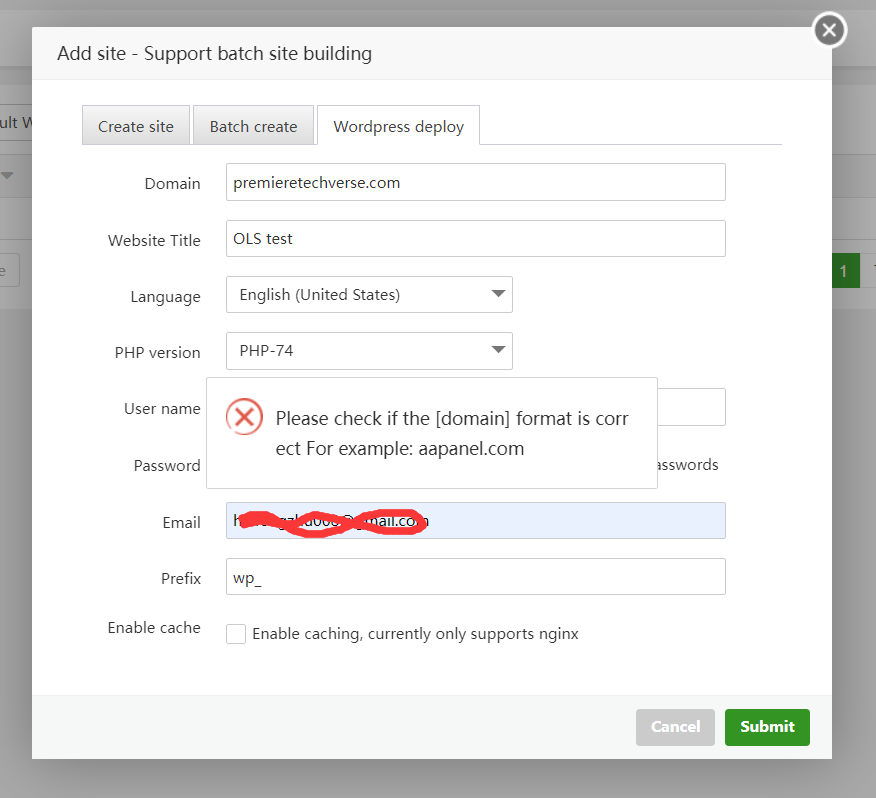Open the PHP version PHP-74 dropdown
The image size is (876, 798).
[369, 351]
